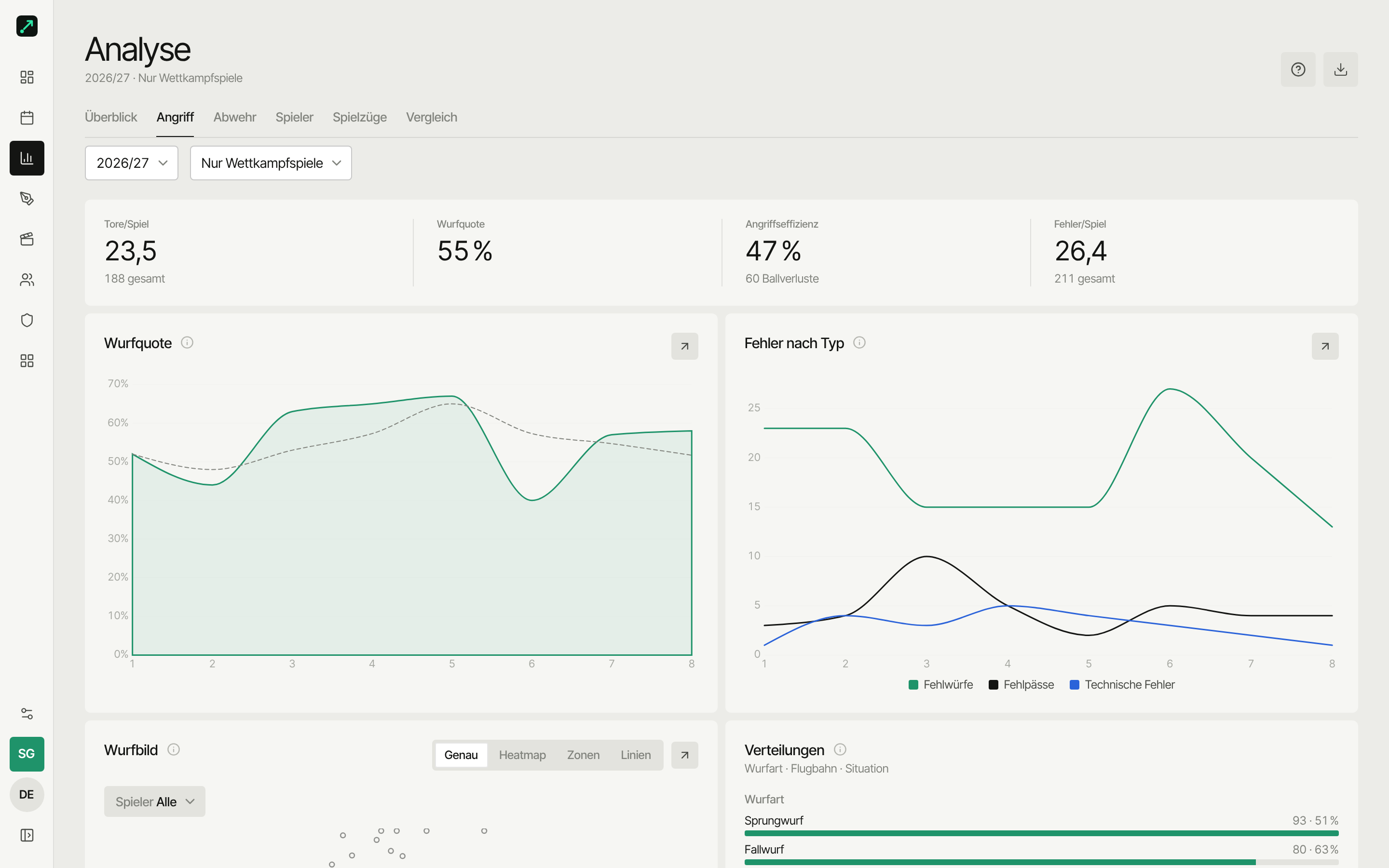Open the 2026/27 season dropdown

(x=132, y=163)
